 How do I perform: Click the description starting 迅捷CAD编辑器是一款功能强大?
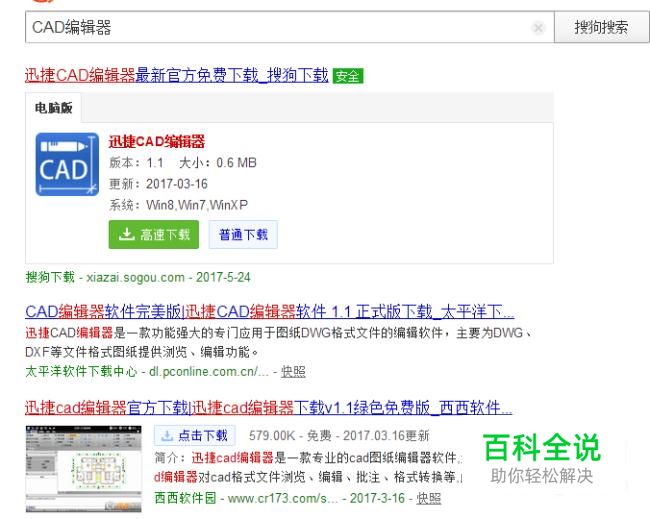[x=278, y=342]
